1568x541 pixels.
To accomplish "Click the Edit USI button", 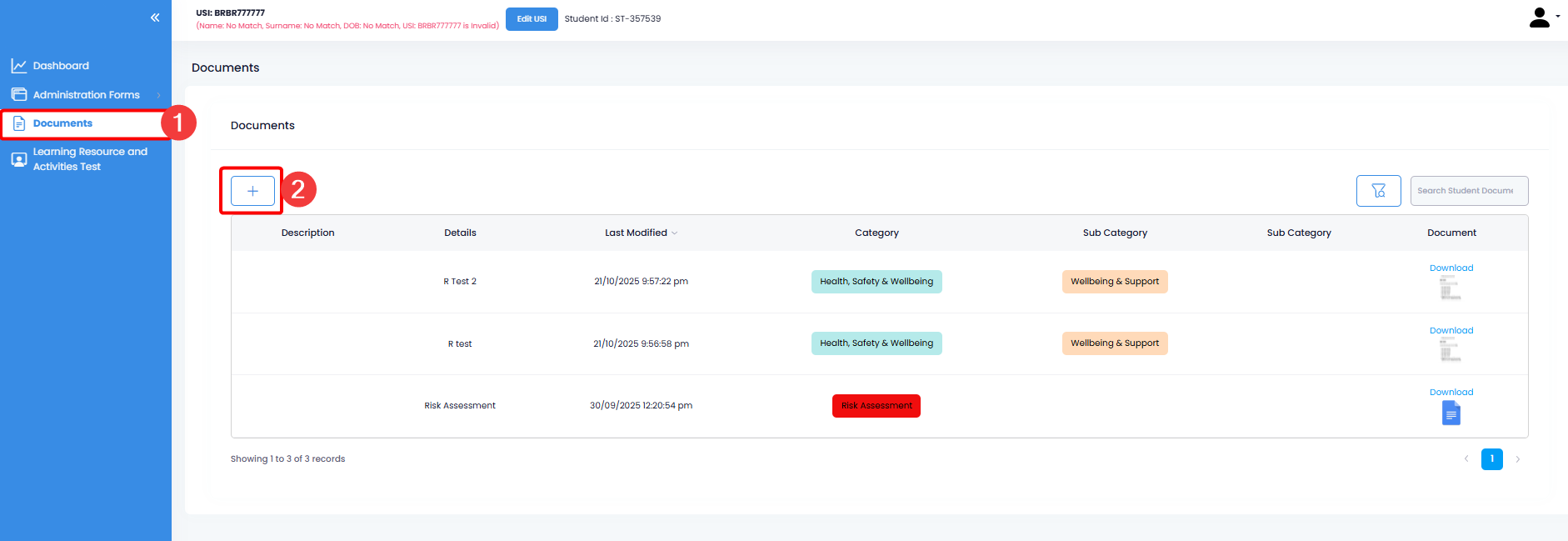I will click(532, 19).
